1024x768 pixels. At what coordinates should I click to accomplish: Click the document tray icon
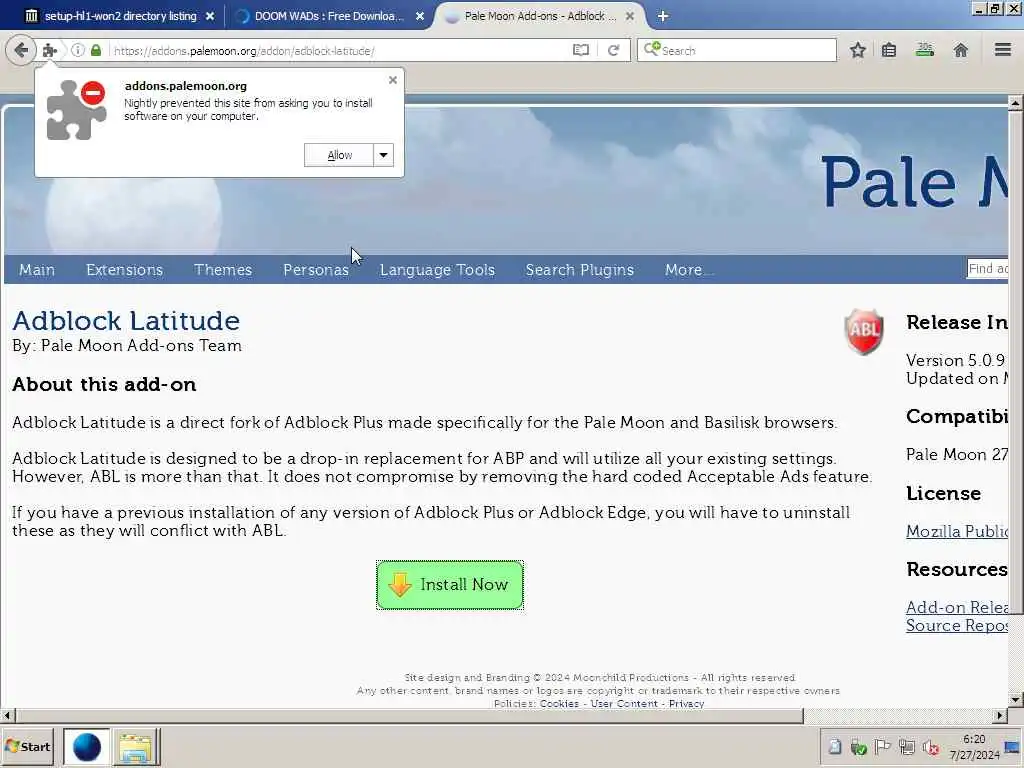click(x=835, y=747)
